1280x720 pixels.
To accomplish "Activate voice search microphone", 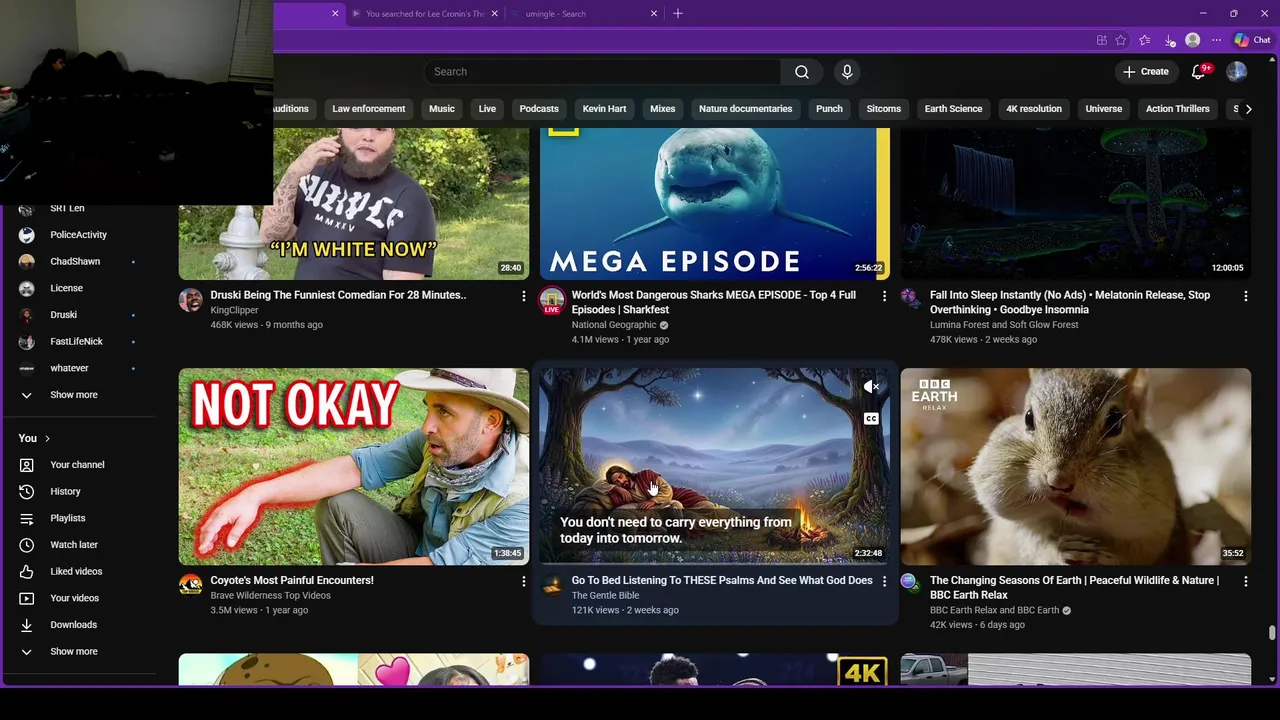I will [x=847, y=72].
